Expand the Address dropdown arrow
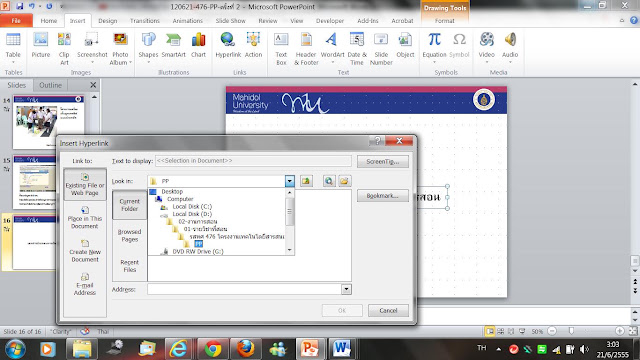Screen dimensions: 640x360 tap(346, 289)
